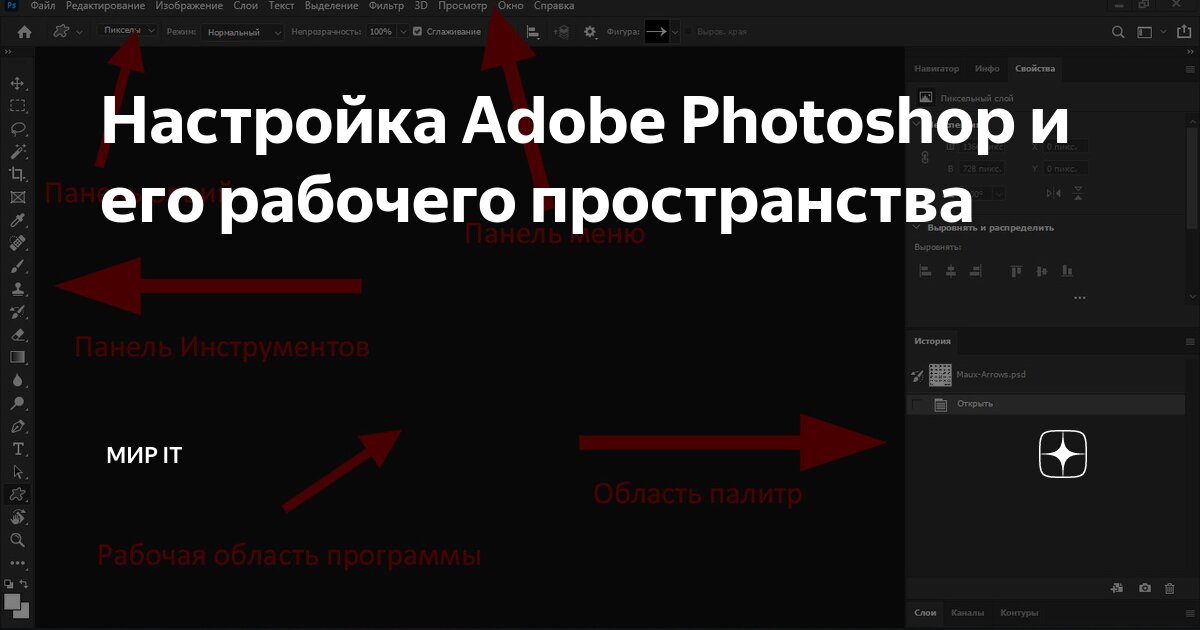This screenshot has width=1200, height=630.
Task: Swap foreground and background colors
Action: (x=24, y=583)
